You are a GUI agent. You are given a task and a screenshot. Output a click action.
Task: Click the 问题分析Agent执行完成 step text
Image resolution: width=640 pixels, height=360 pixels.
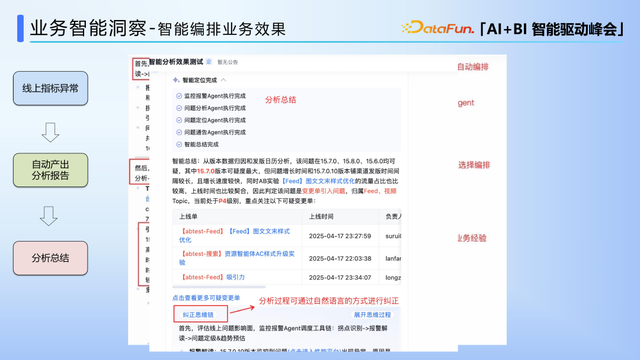[215, 108]
